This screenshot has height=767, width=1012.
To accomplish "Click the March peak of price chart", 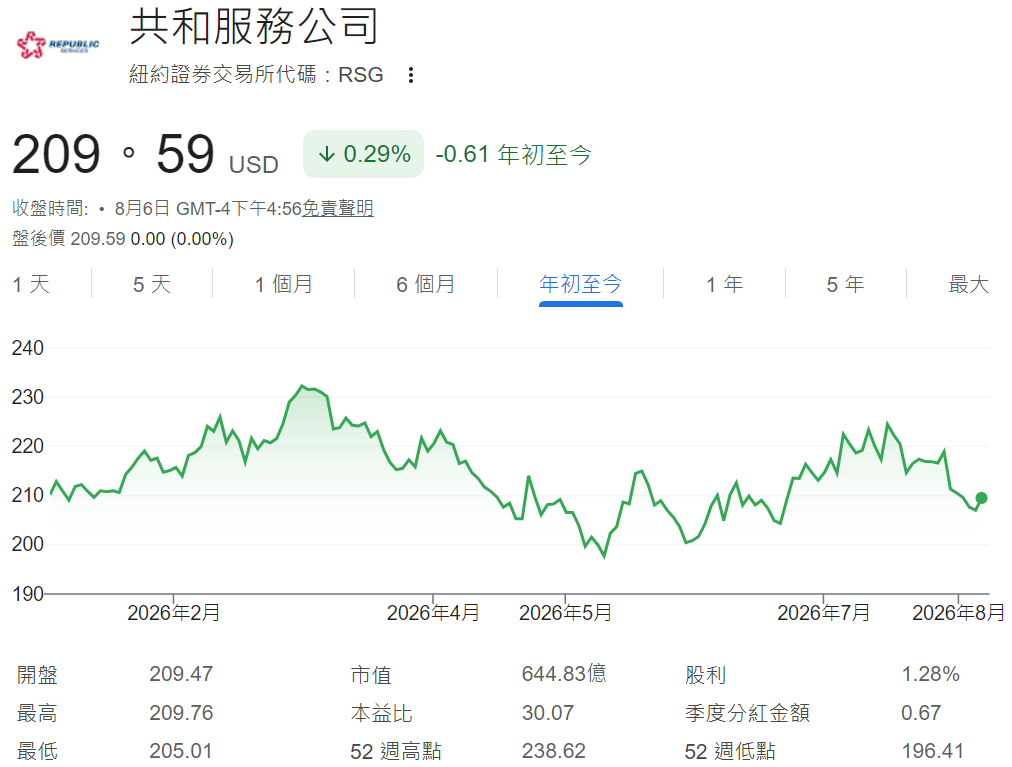I will pos(303,386).
